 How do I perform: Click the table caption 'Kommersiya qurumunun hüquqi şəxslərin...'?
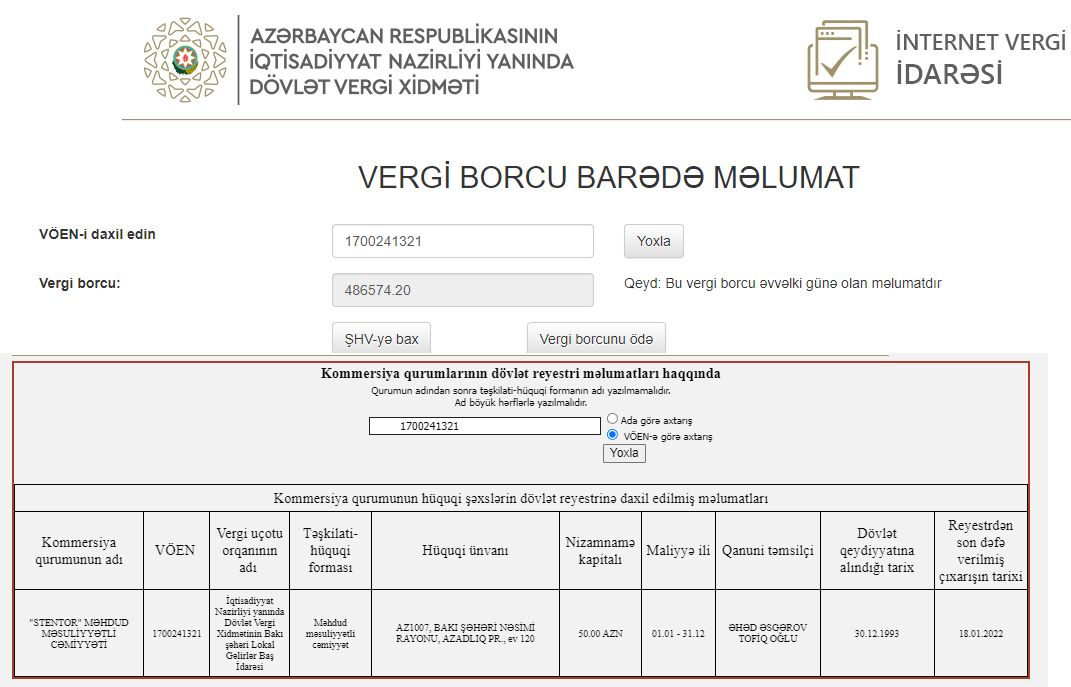pyautogui.click(x=520, y=499)
